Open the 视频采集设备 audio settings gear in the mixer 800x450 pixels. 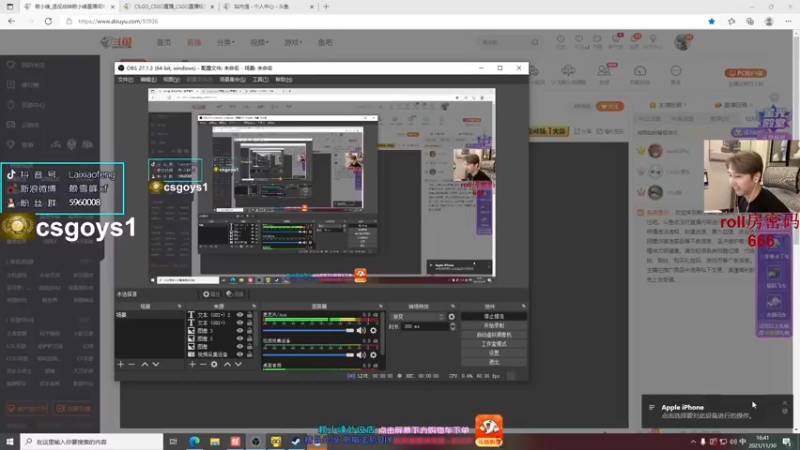click(x=373, y=355)
